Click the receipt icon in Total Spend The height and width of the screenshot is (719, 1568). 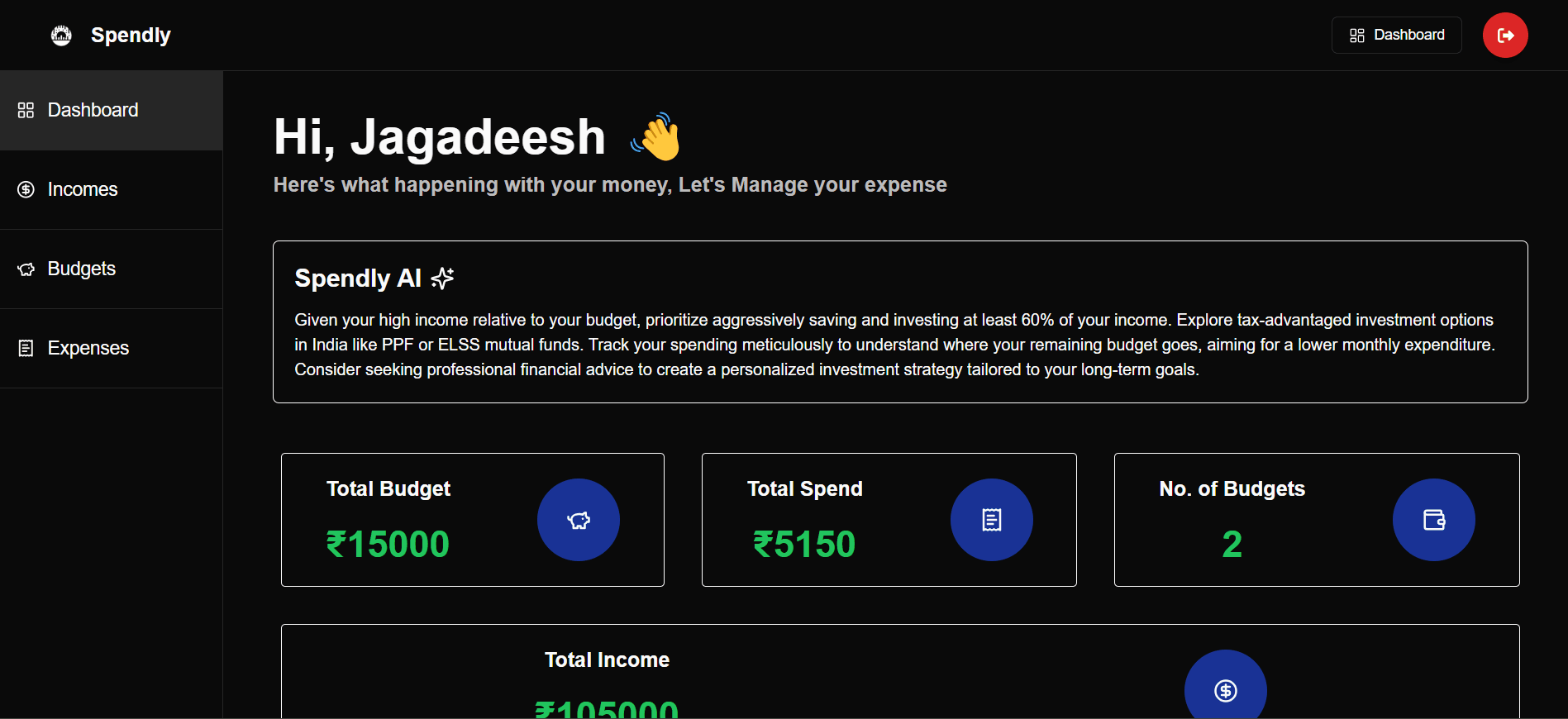[x=992, y=520]
